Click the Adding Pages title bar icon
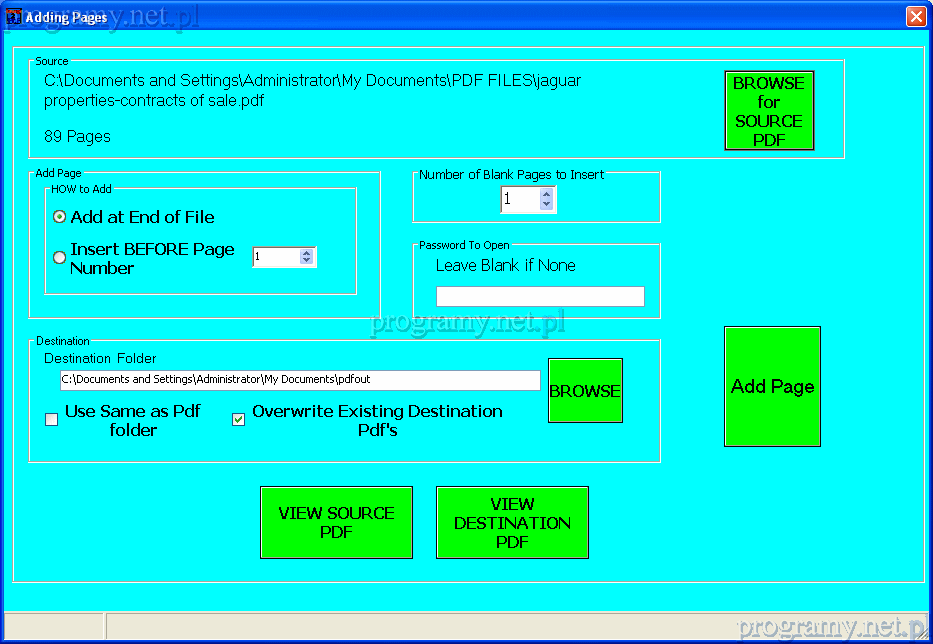 [14, 17]
